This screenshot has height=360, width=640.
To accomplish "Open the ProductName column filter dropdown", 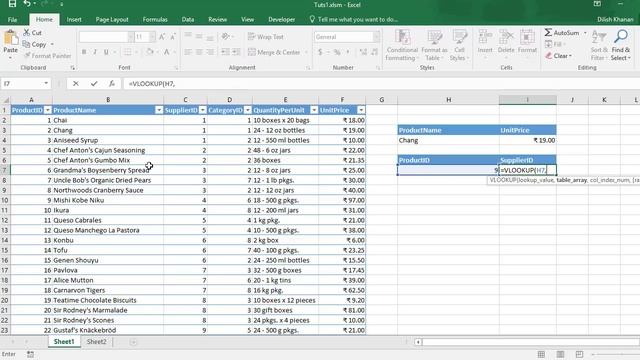I will point(159,110).
